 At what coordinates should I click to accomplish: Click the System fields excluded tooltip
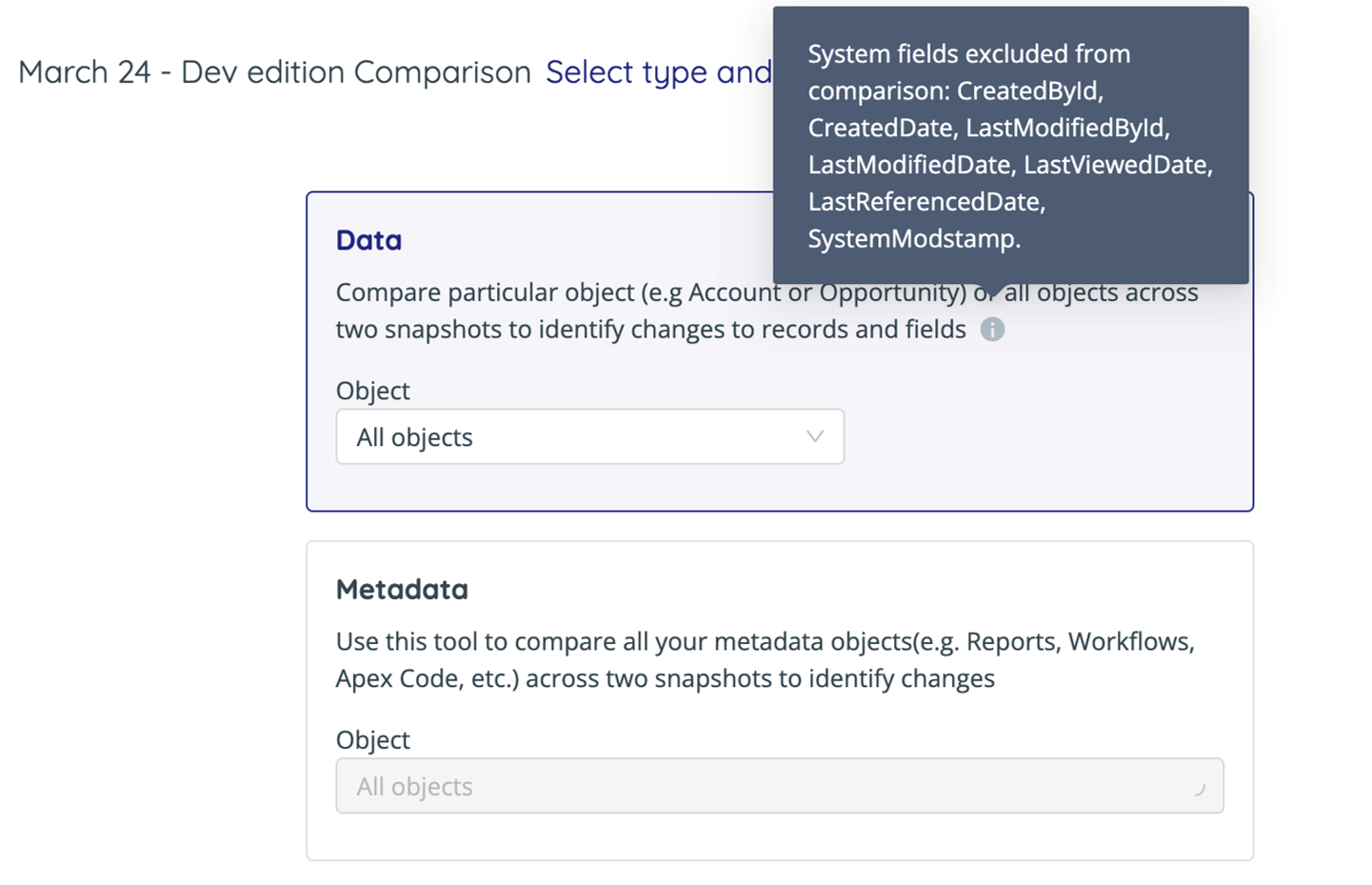[x=1010, y=146]
